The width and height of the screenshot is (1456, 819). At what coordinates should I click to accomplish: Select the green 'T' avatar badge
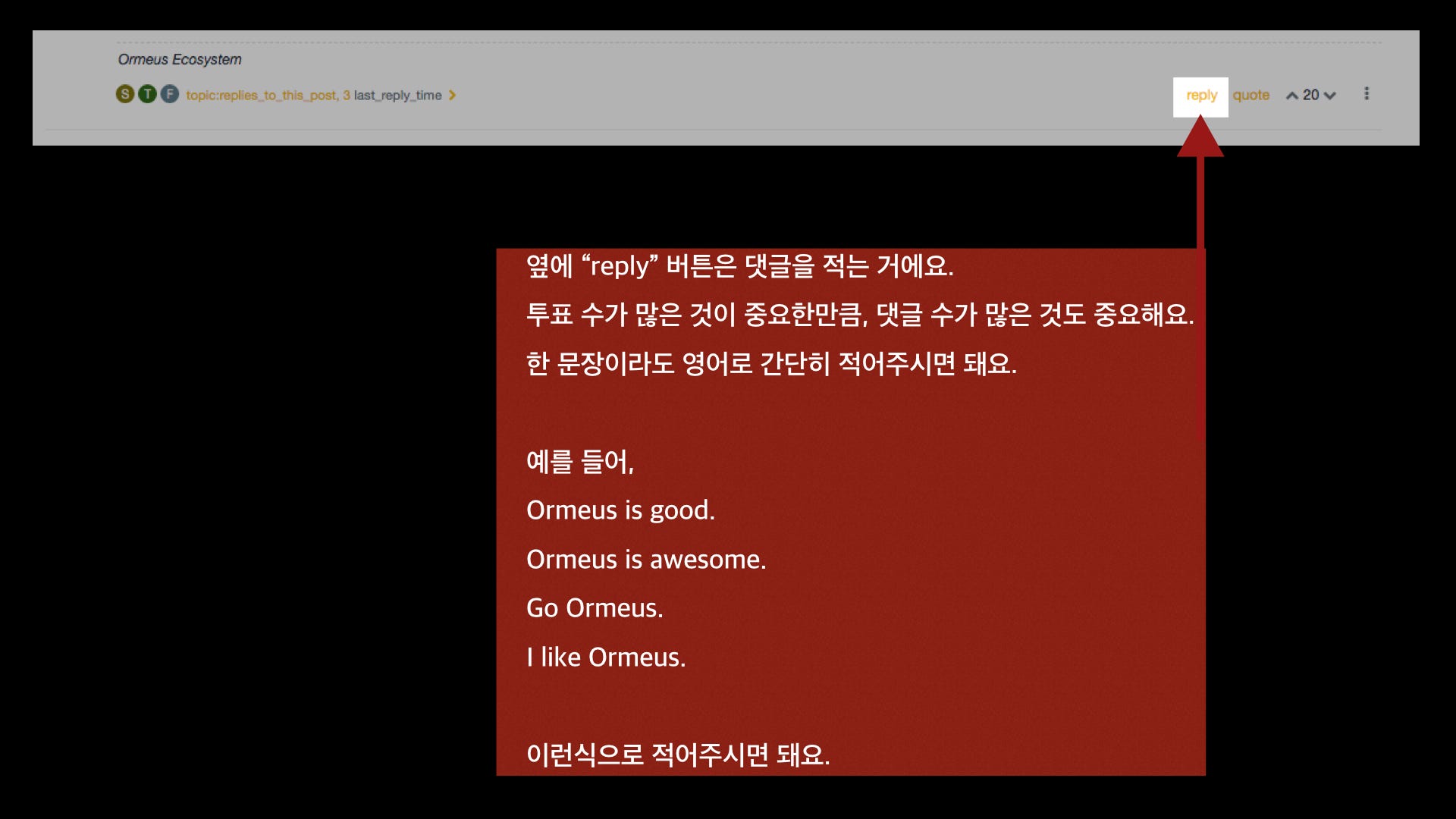point(146,94)
